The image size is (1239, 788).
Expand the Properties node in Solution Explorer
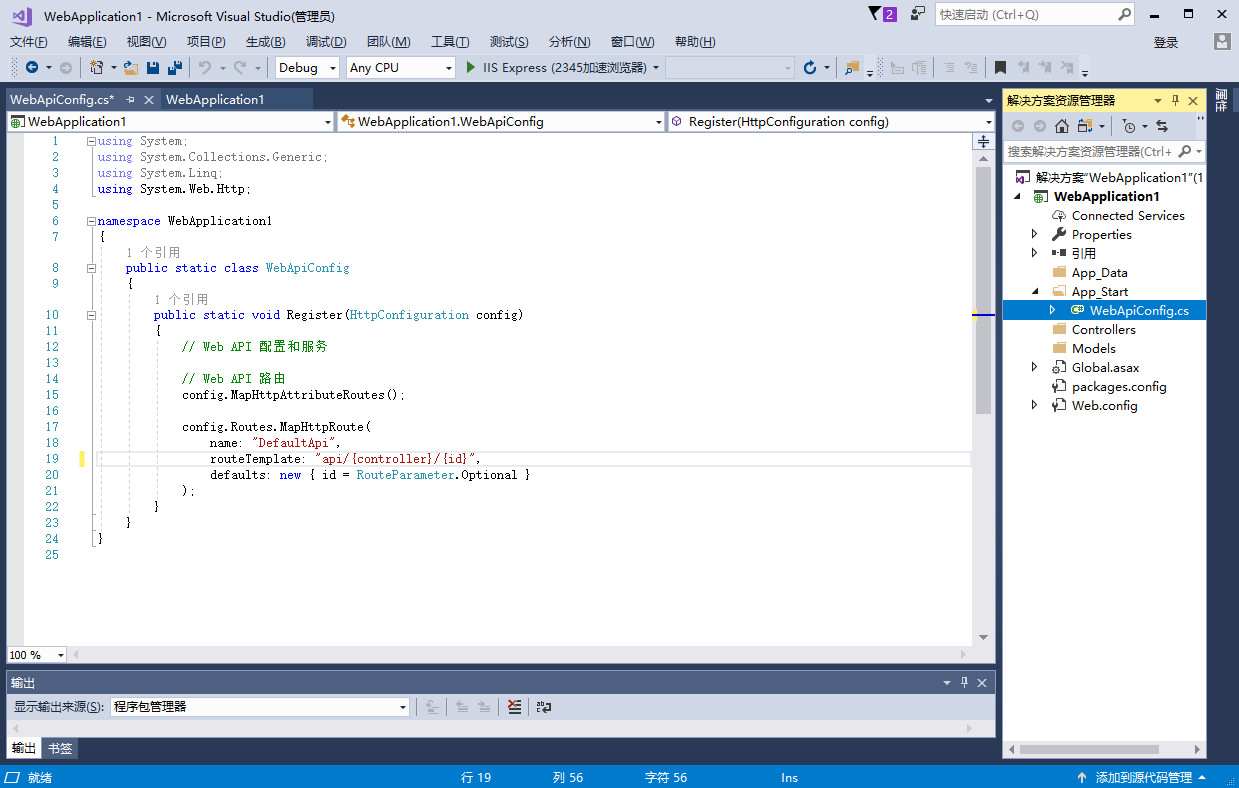click(x=1035, y=235)
